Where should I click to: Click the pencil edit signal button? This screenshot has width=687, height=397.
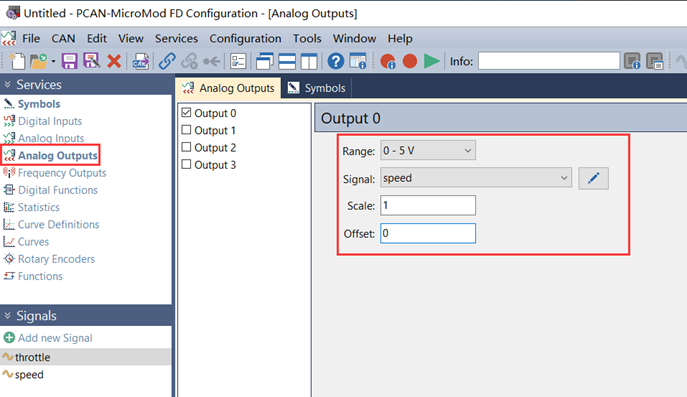(593, 178)
